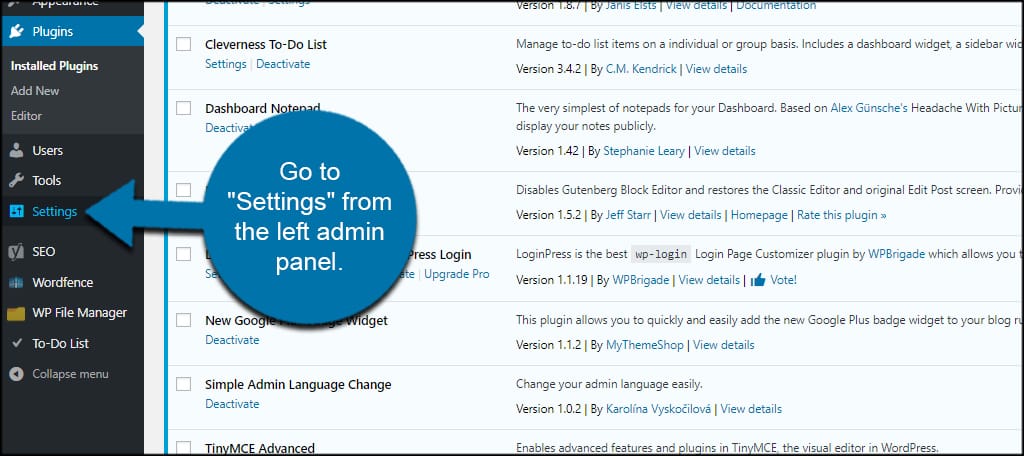Viewport: 1024px width, 456px height.
Task: Click the SEO Yoast icon
Action: pos(16,252)
